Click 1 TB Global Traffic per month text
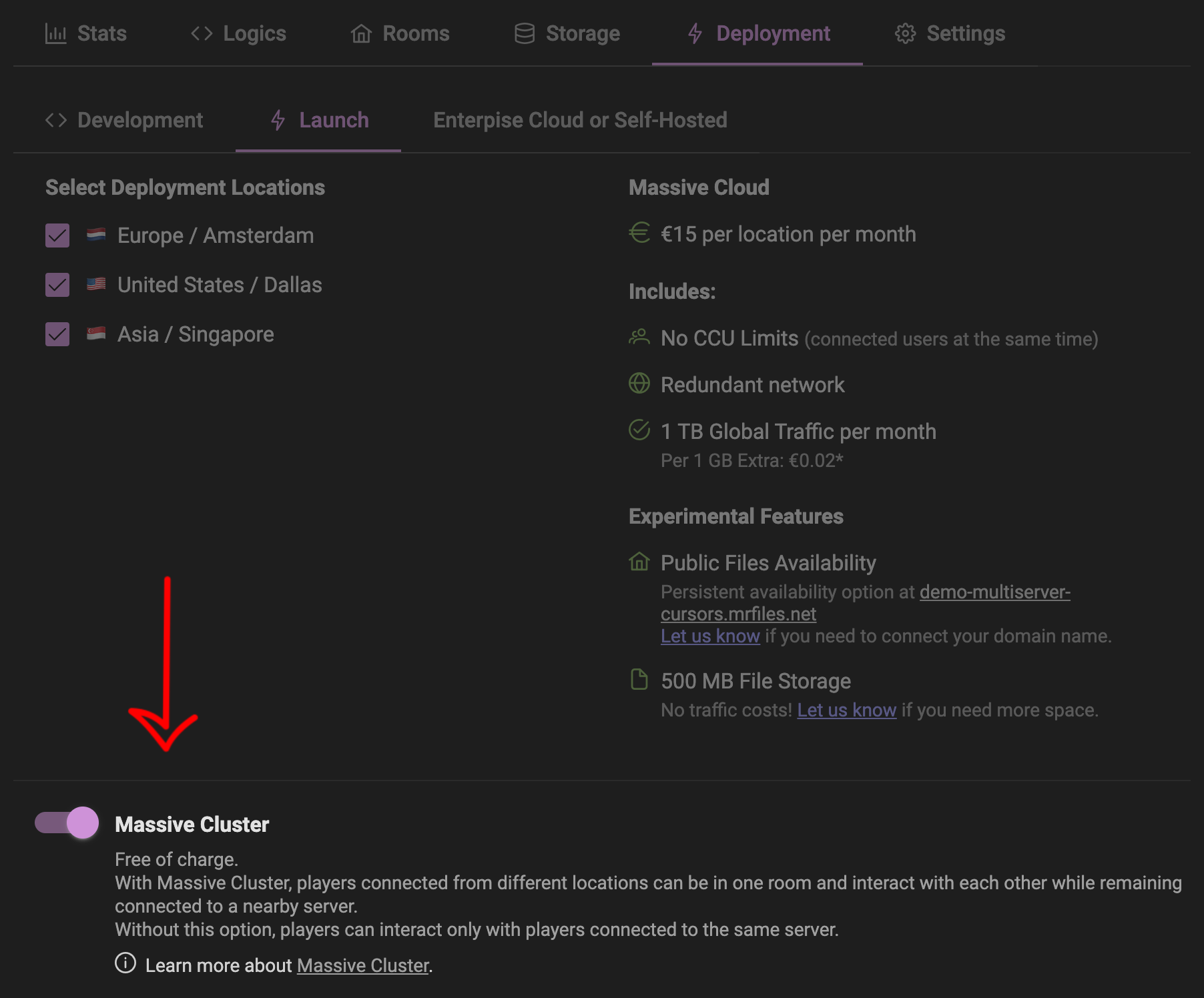The height and width of the screenshot is (998, 1204). [798, 432]
